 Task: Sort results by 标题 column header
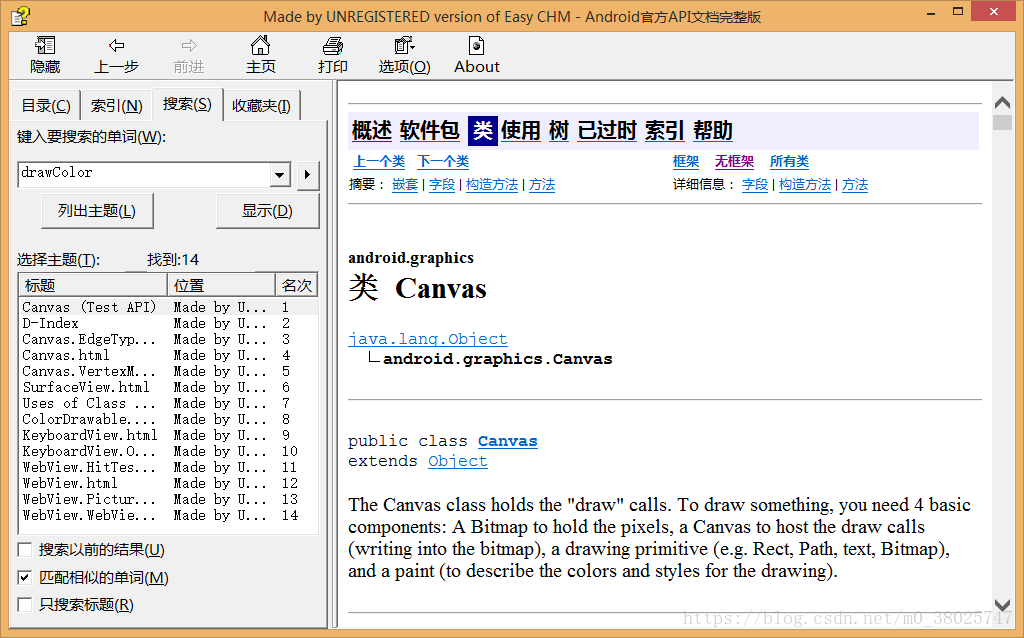(93, 285)
